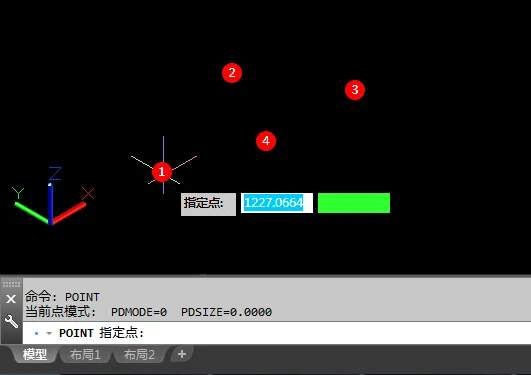
Task: Open the 布局2 layout tab
Action: [x=139, y=355]
